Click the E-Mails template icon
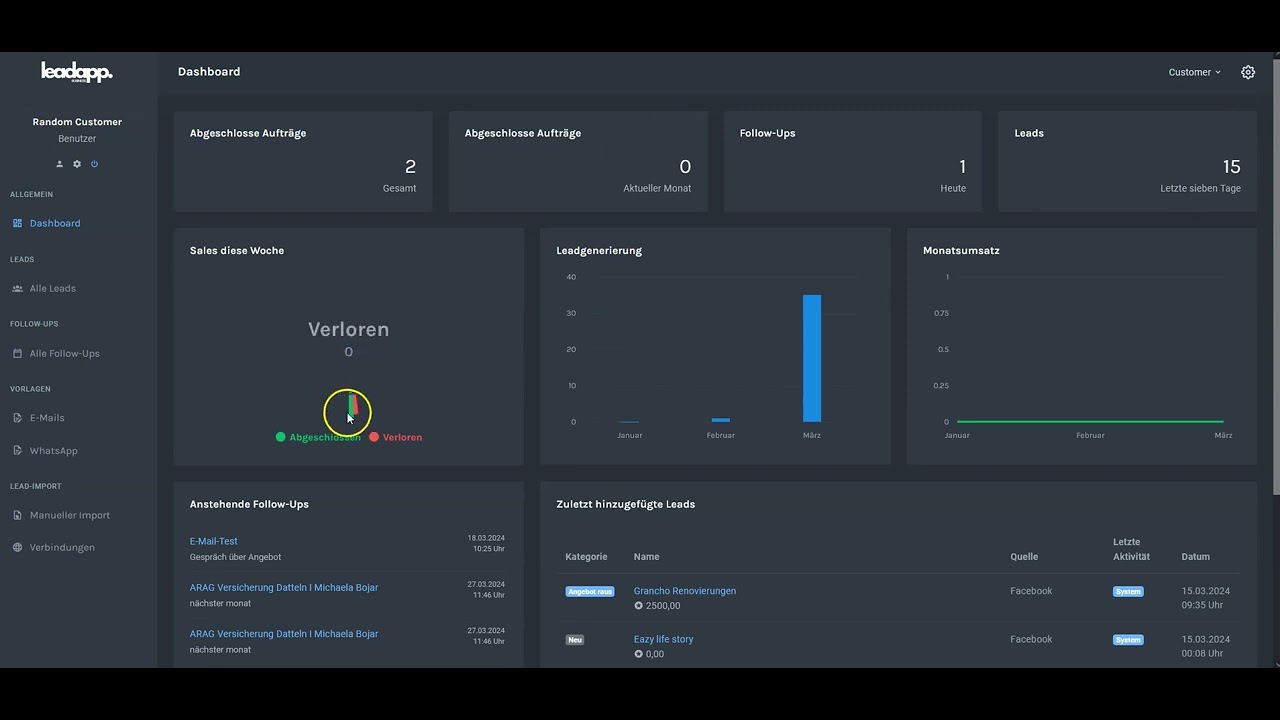The width and height of the screenshot is (1280, 720). pyautogui.click(x=17, y=418)
